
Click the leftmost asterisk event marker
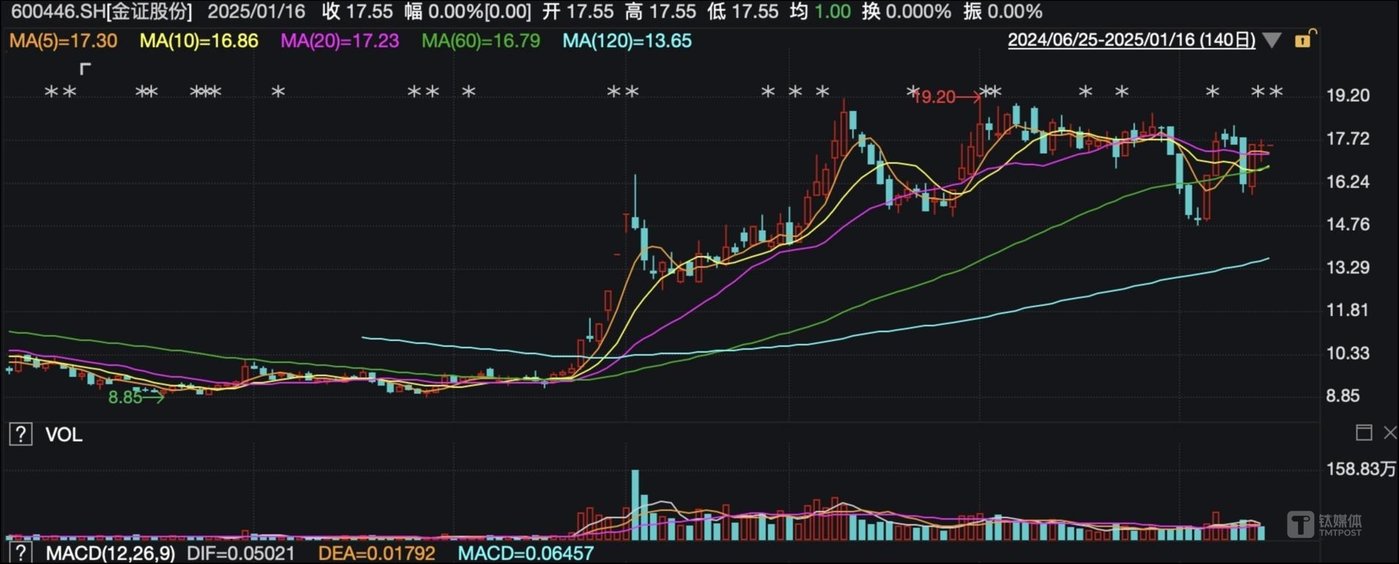52,92
